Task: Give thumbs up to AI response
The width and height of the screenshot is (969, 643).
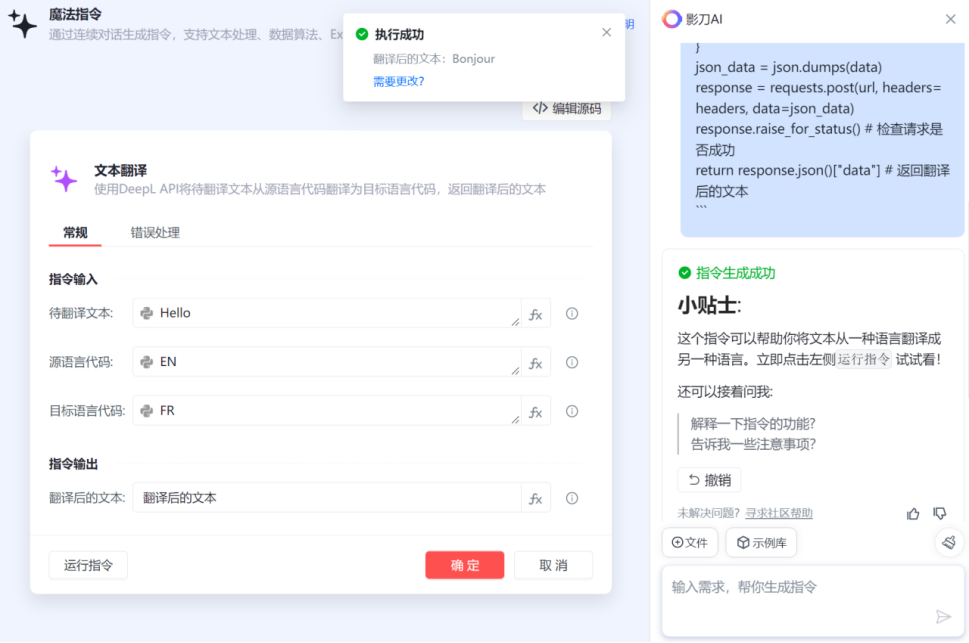Action: click(913, 513)
